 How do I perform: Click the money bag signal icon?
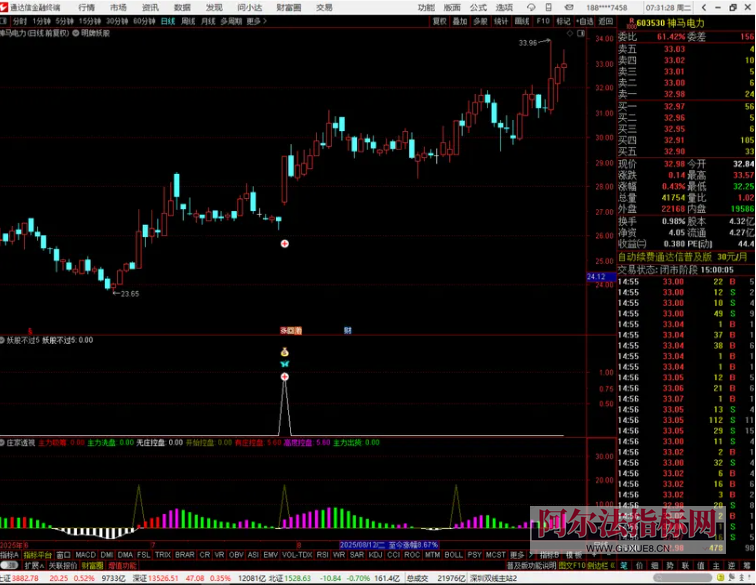coord(284,352)
